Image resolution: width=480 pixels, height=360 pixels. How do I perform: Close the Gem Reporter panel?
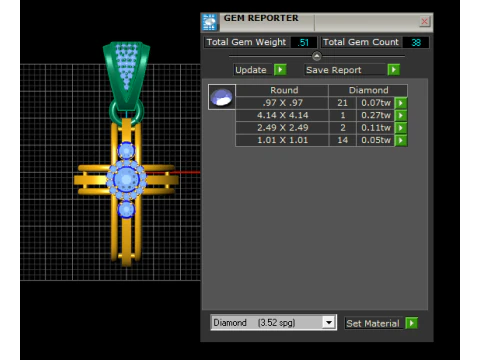pyautogui.click(x=424, y=22)
